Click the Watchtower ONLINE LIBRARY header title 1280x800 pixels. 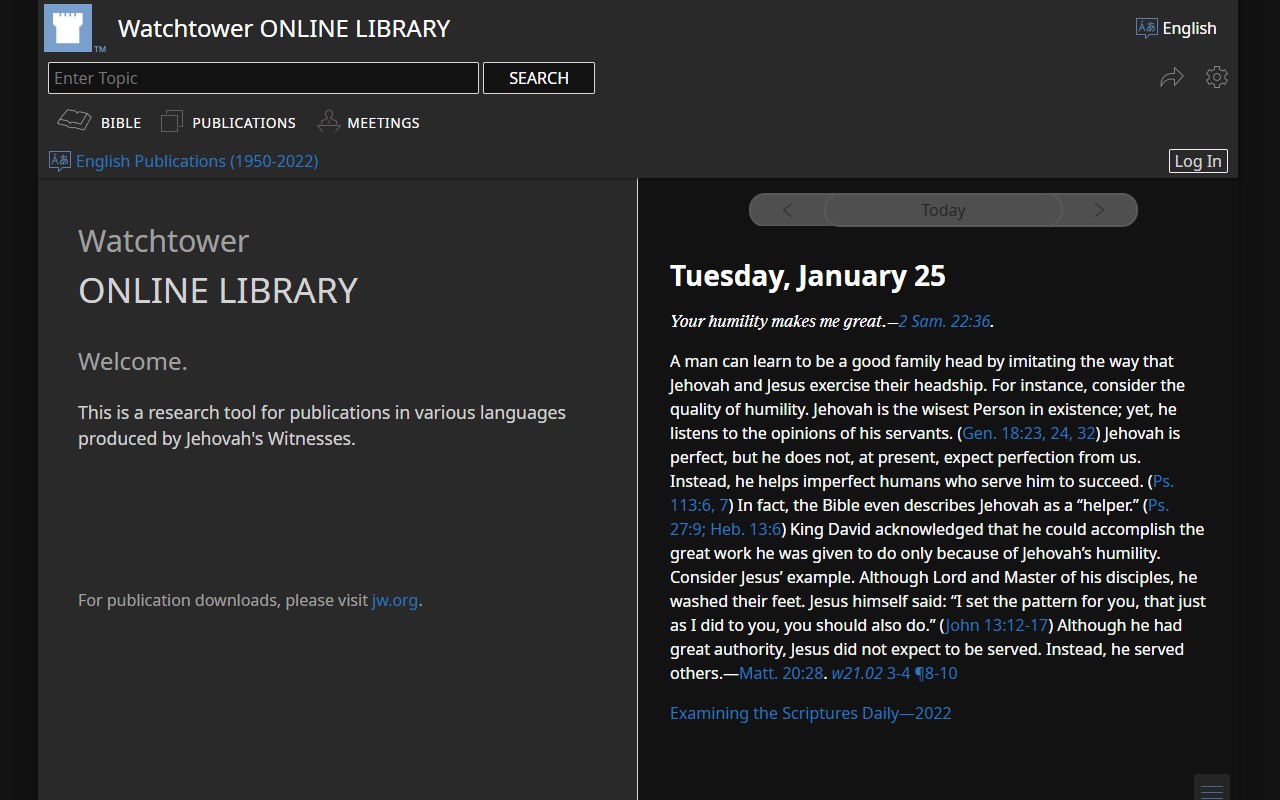(284, 28)
